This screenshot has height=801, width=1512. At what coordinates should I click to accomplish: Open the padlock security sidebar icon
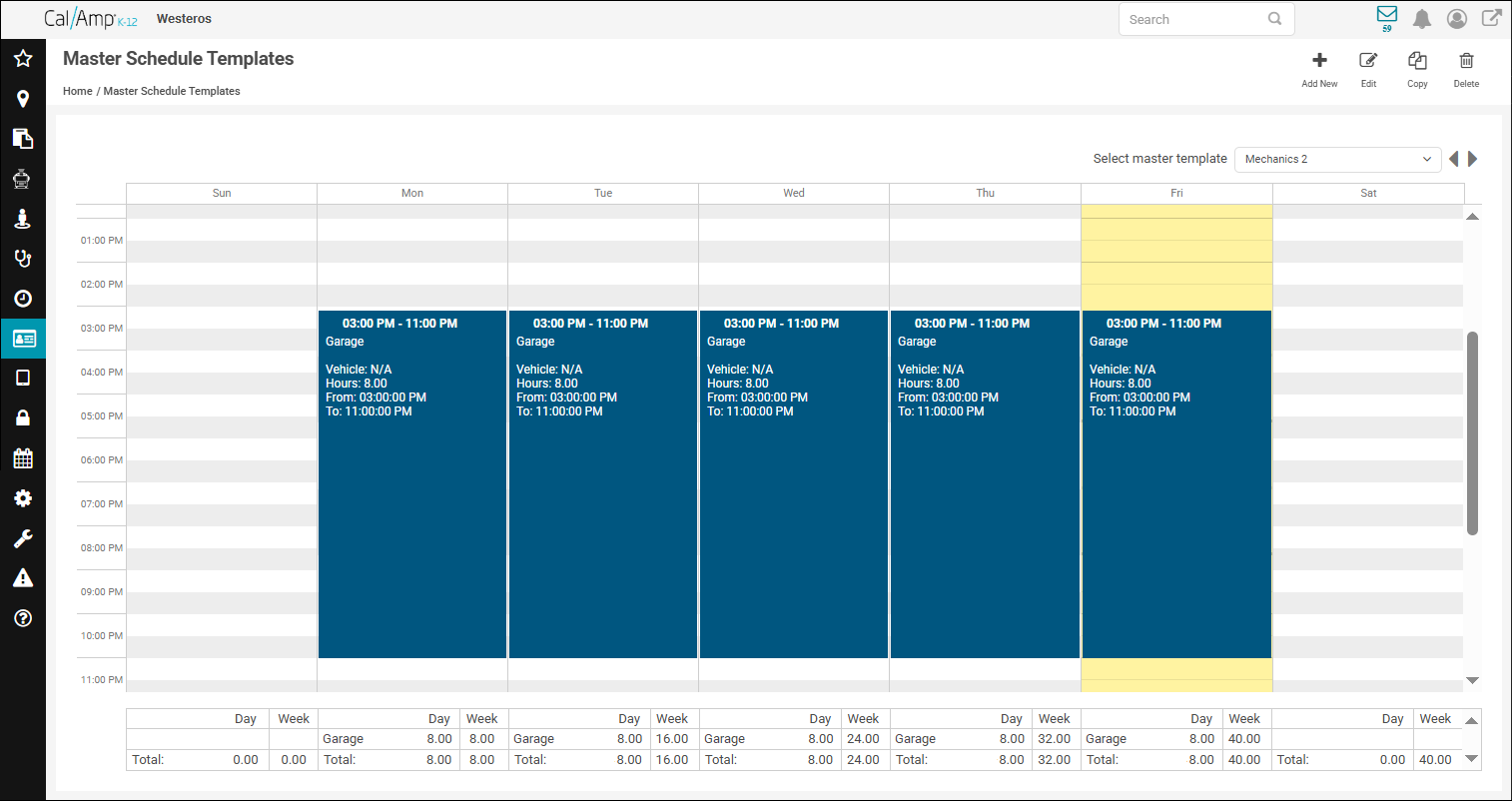coord(23,417)
